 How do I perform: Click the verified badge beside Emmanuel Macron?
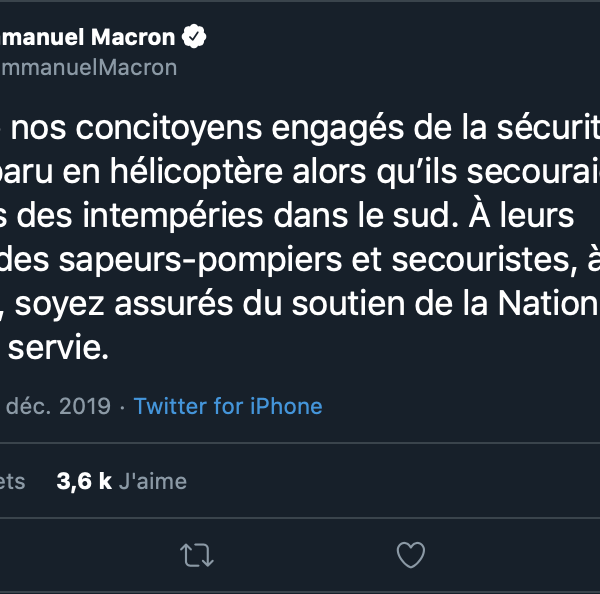pyautogui.click(x=194, y=38)
